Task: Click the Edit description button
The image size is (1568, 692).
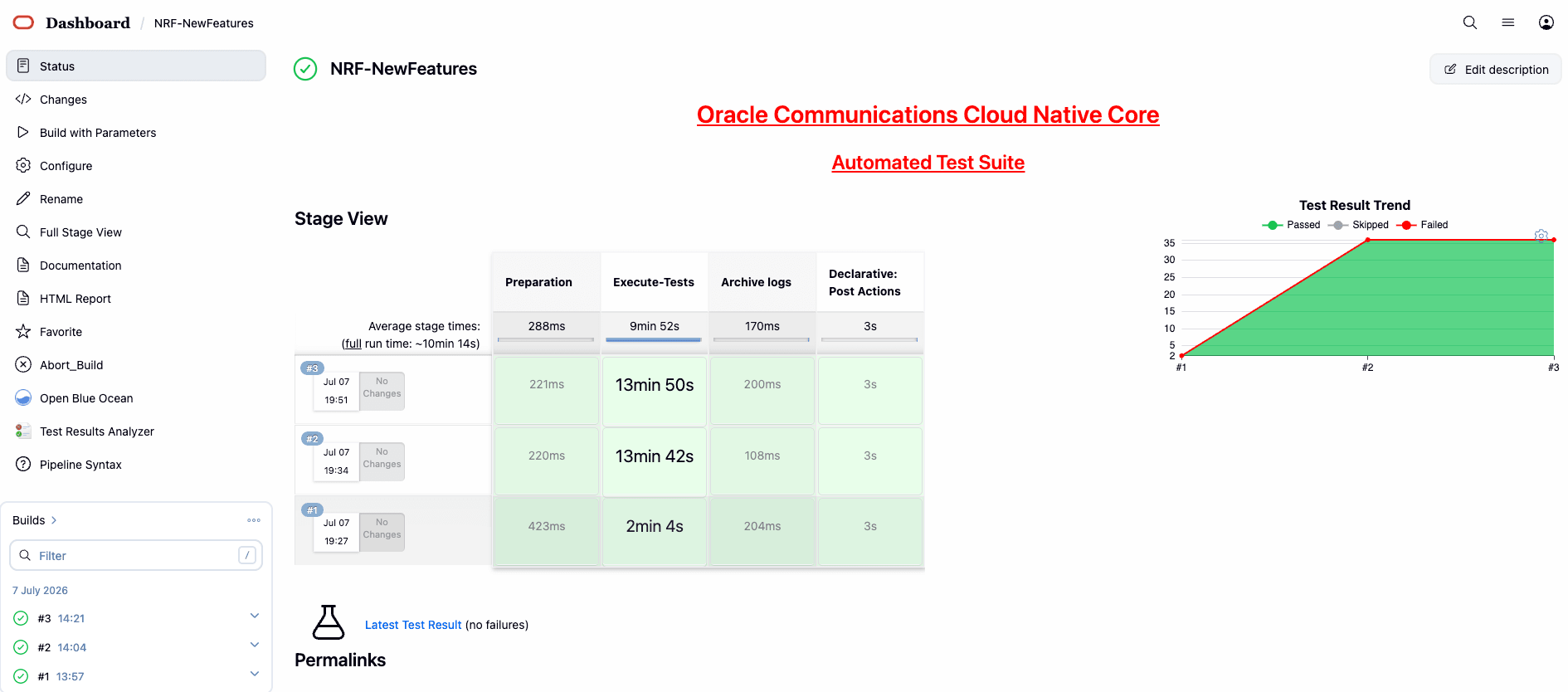Action: click(1496, 69)
